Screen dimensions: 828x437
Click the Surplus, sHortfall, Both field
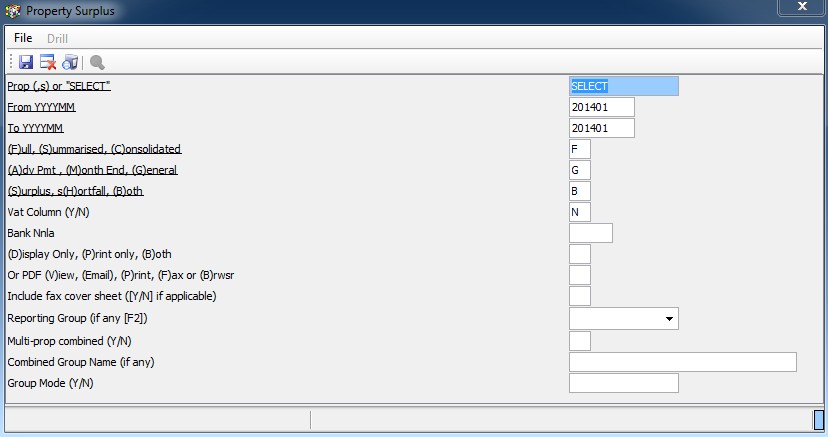point(579,192)
